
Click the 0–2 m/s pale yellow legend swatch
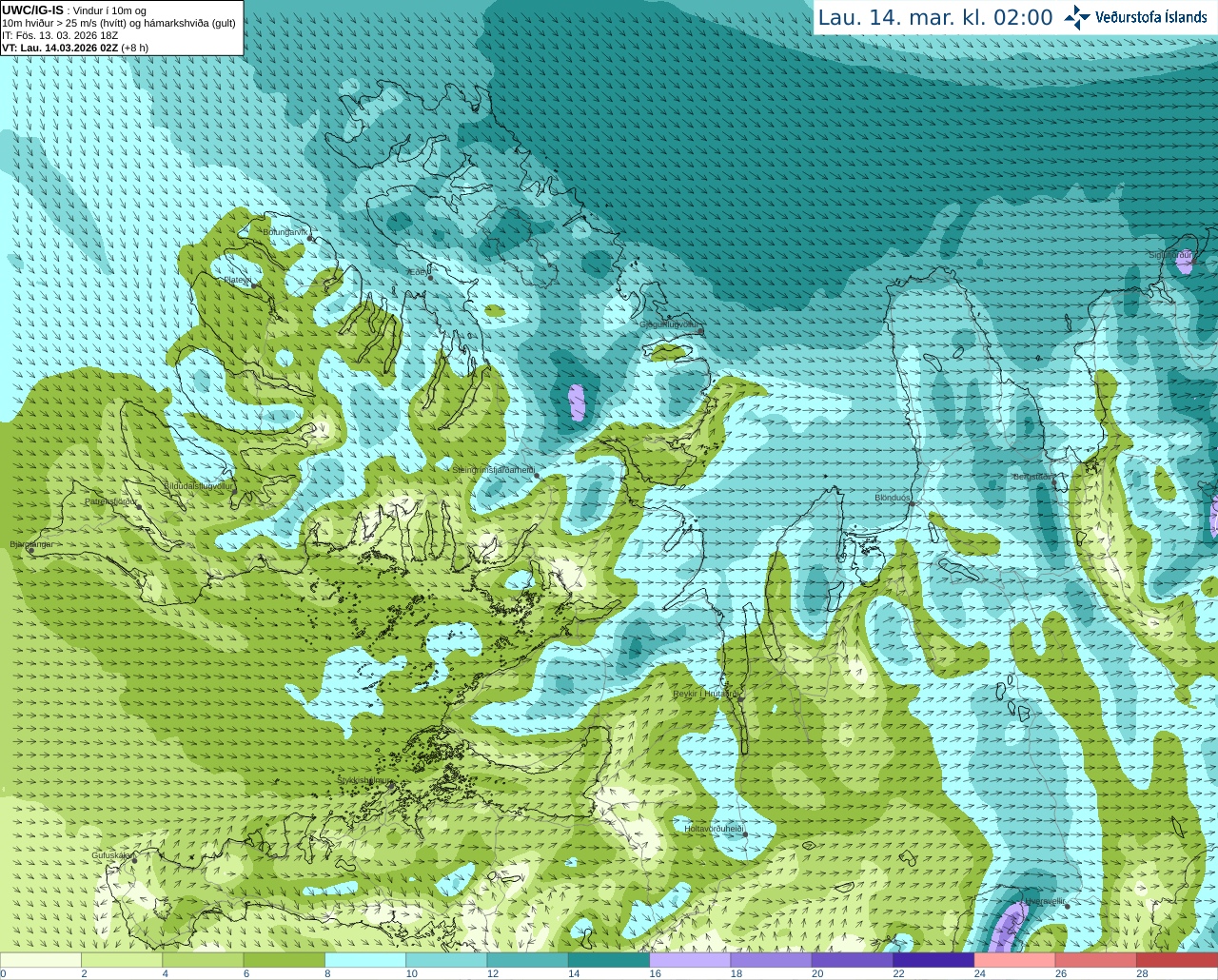pos(41,960)
